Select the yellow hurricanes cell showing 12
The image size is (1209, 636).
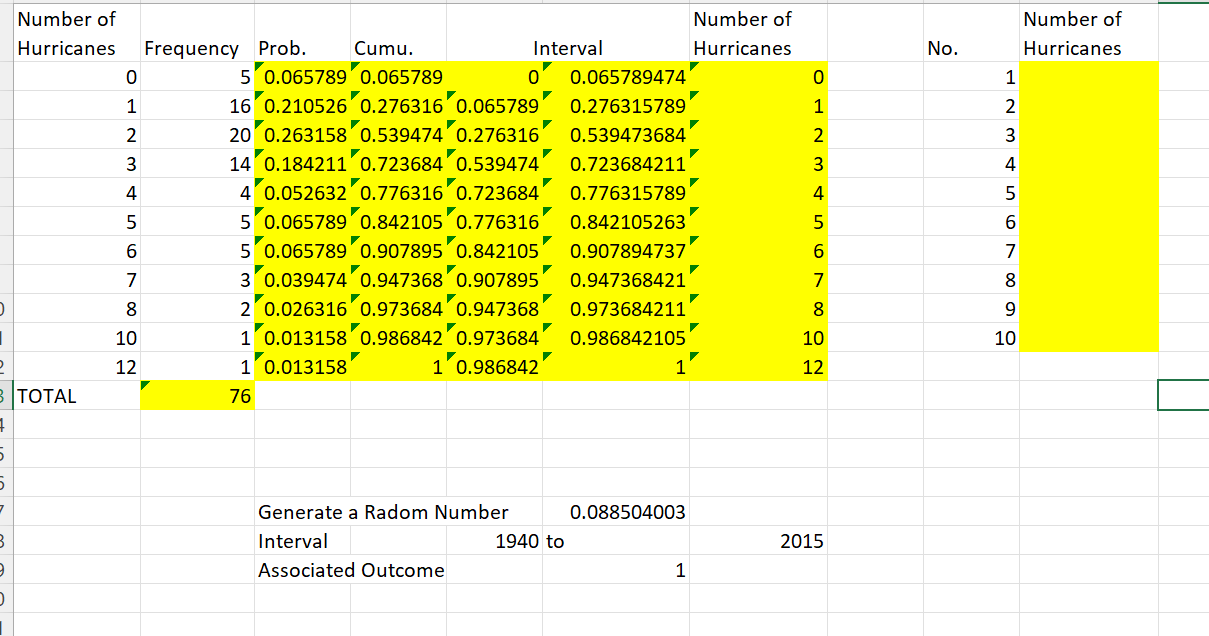758,367
